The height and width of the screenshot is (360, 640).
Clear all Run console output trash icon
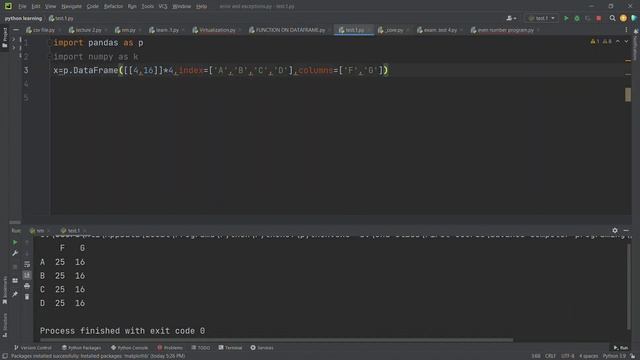coord(27,297)
